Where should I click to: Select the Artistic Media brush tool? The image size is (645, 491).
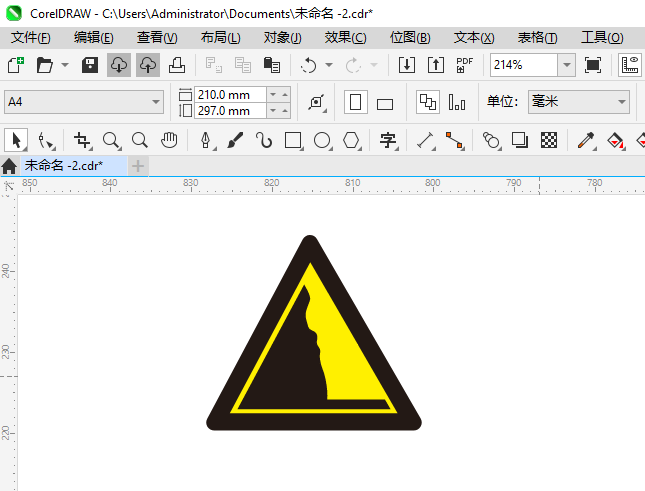point(235,140)
